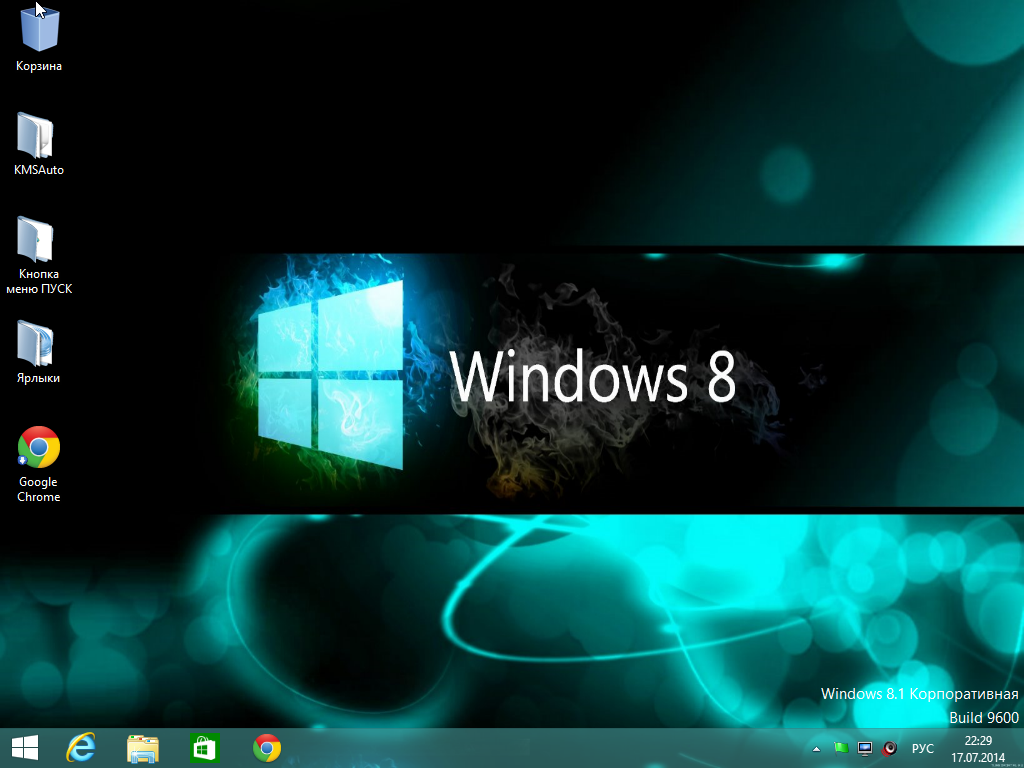Select the Кнопка меню ПУСК folder

36,239
